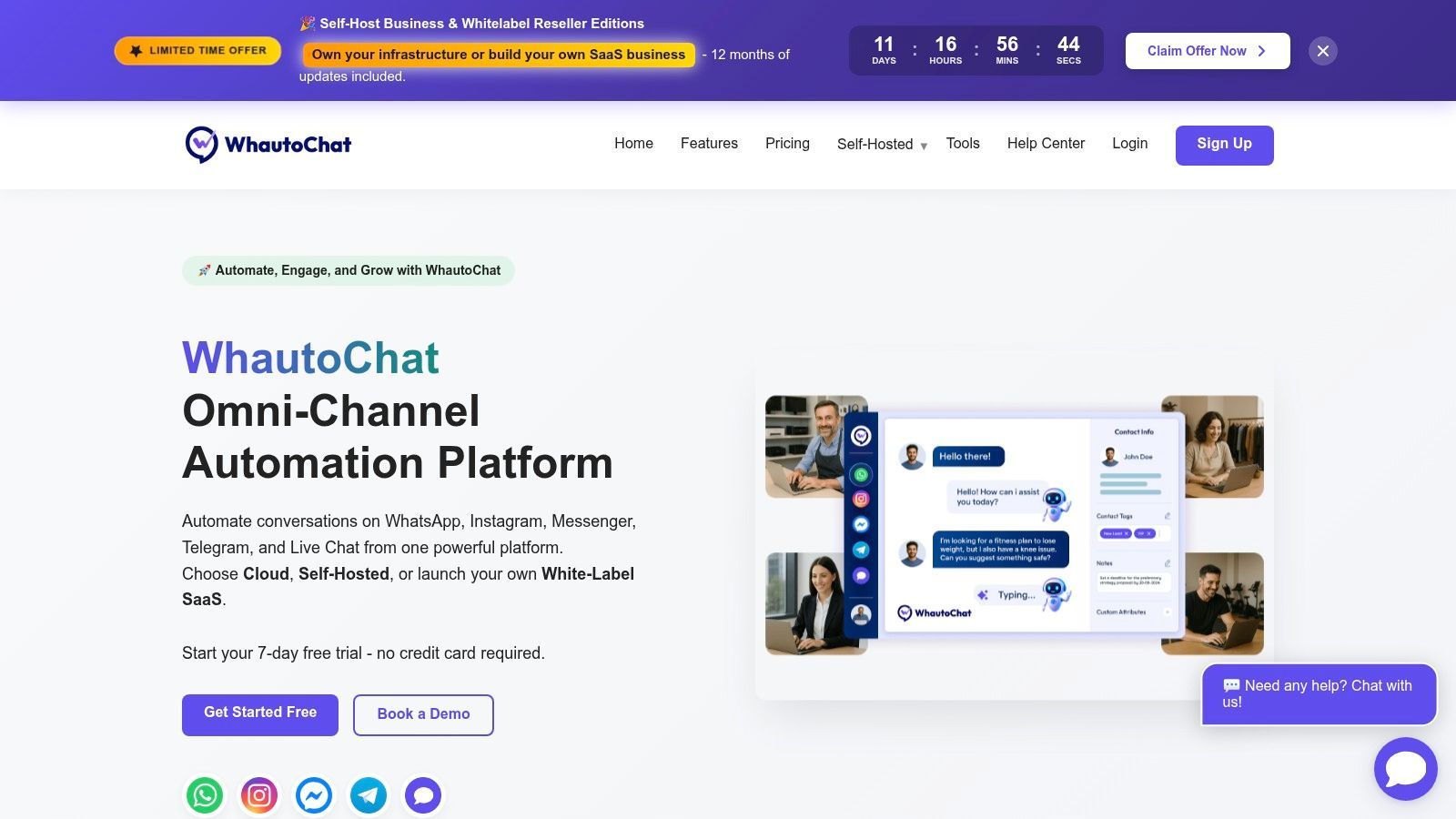Click the Messenger icon in illustration sidebar
The height and width of the screenshot is (819, 1456).
[861, 524]
